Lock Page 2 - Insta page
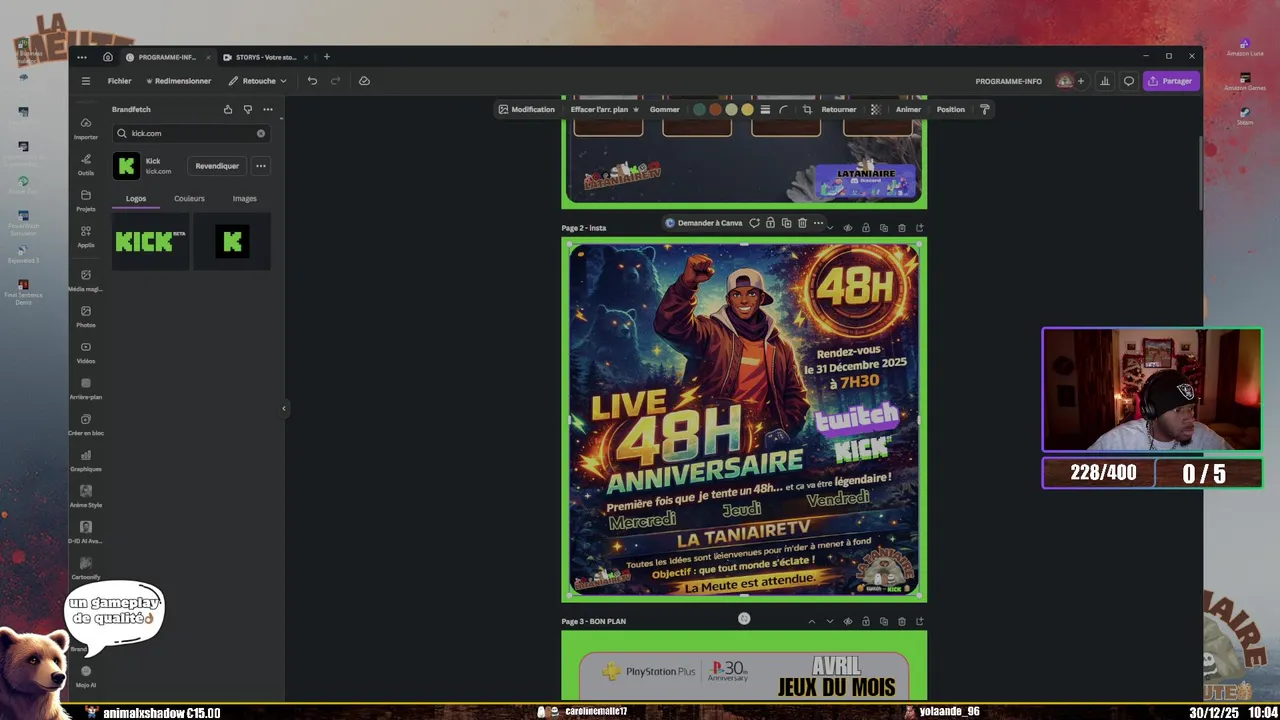Viewport: 1280px width, 720px height. [866, 228]
